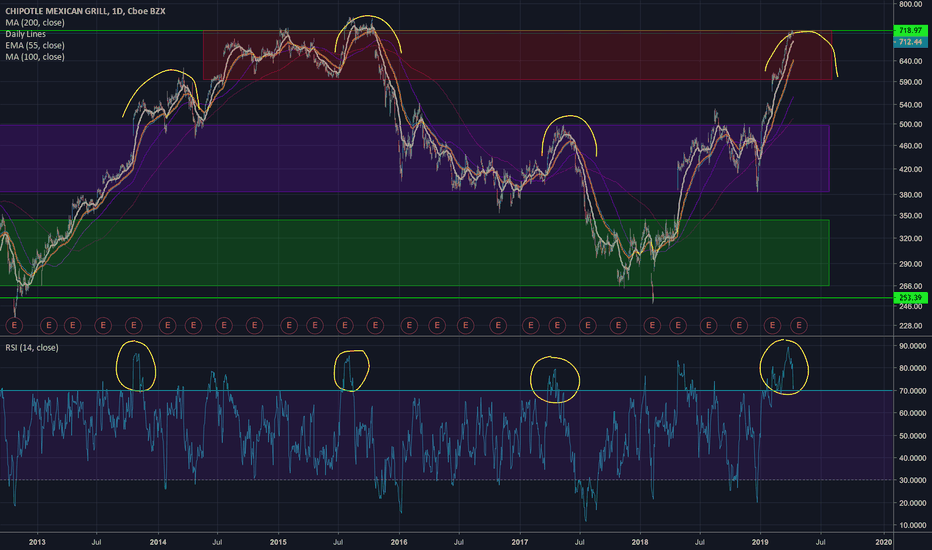The height and width of the screenshot is (550, 932).
Task: Click the 2018 label on the time axis
Action: (640, 542)
